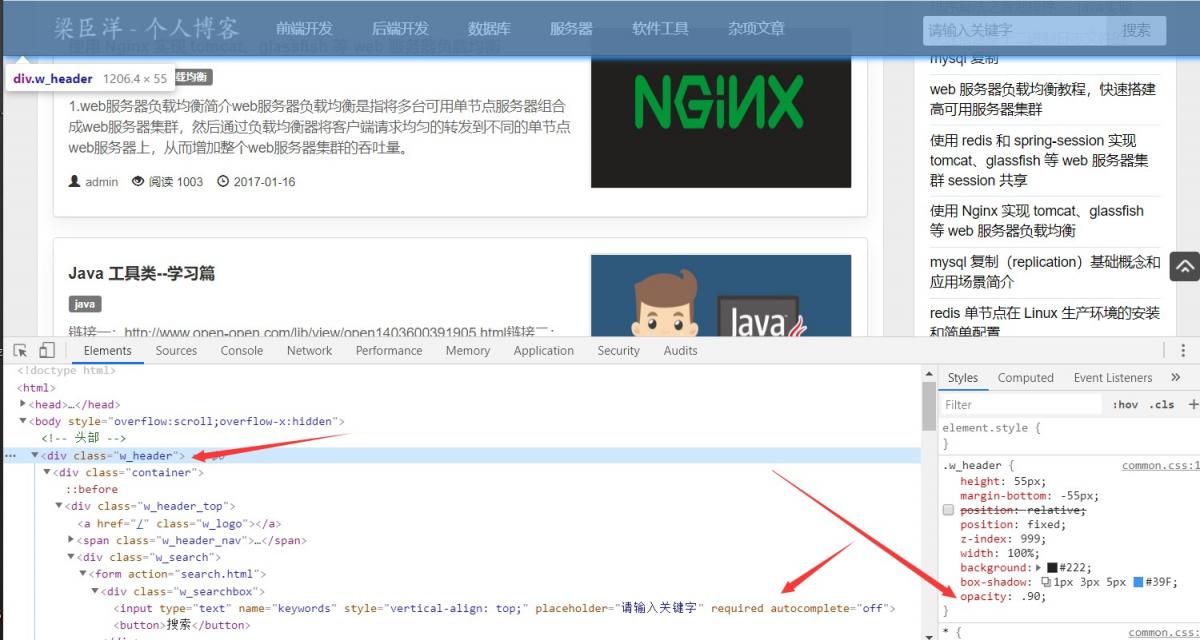The width and height of the screenshot is (1200, 640).
Task: Open the common.css:1 source link for .w_header
Action: click(x=1160, y=465)
